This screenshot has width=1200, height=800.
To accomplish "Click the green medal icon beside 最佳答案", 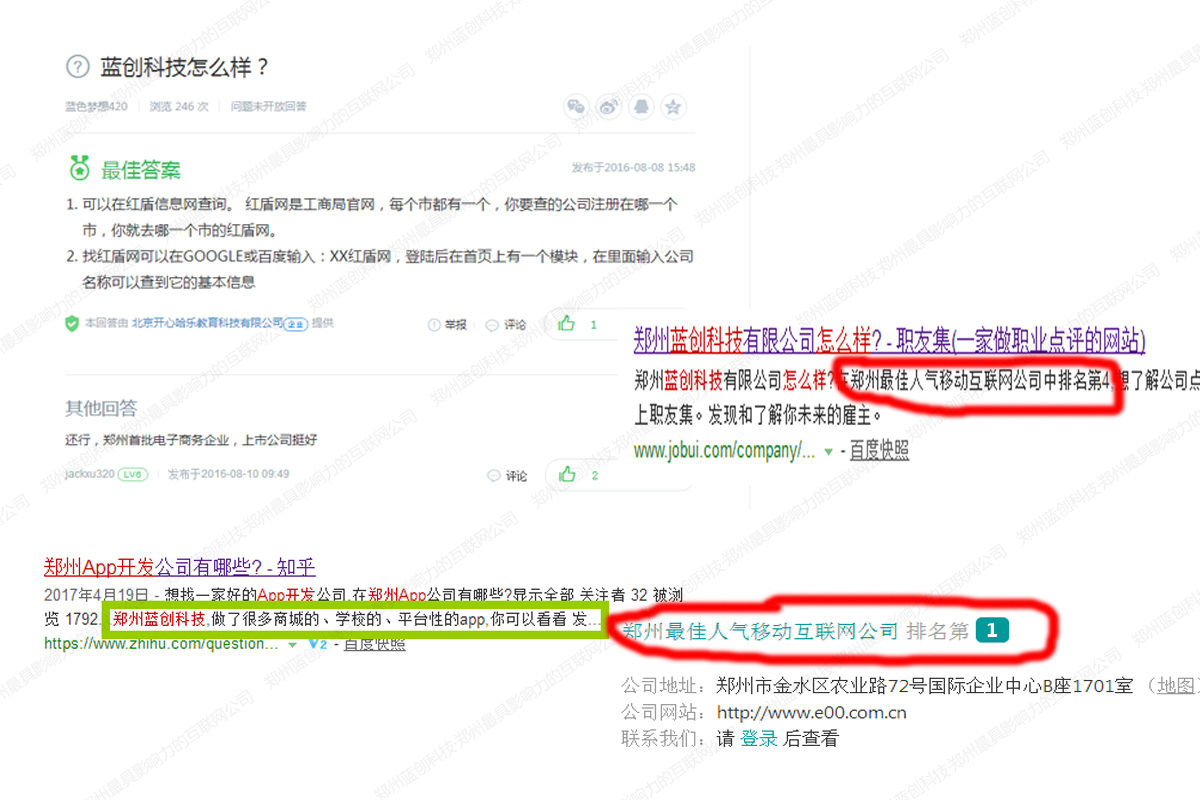I will pyautogui.click(x=80, y=168).
